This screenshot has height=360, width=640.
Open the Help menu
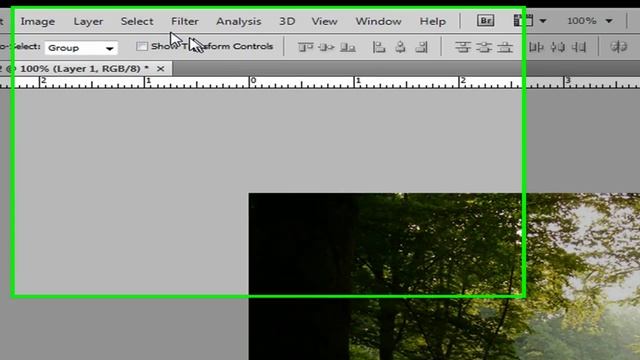point(433,21)
